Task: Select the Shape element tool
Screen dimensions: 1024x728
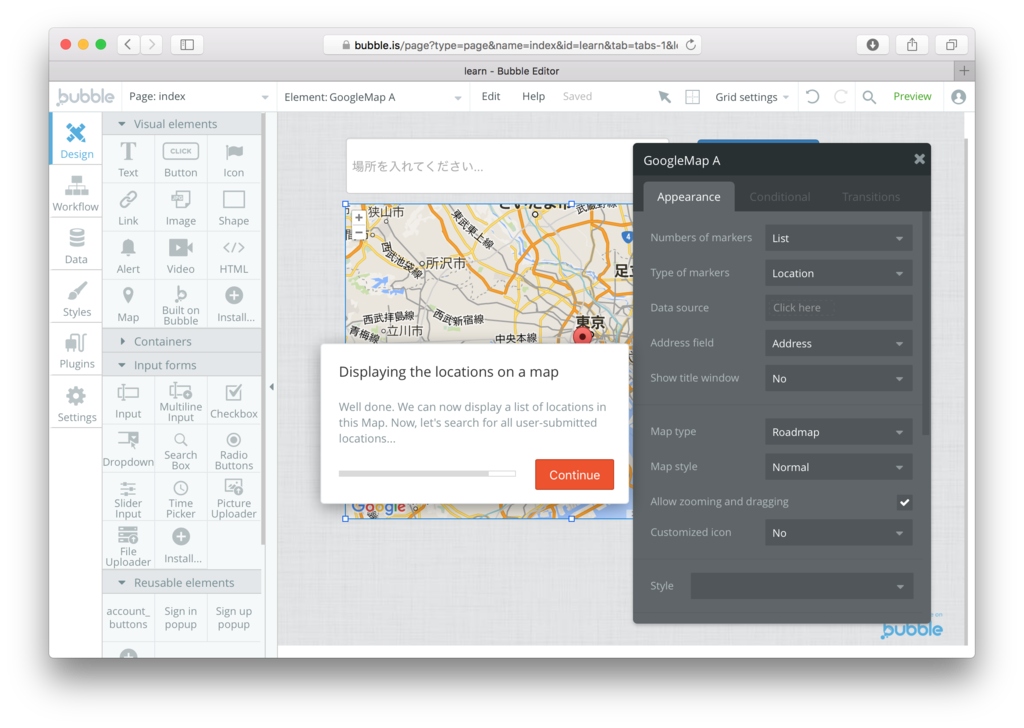Action: [x=234, y=208]
